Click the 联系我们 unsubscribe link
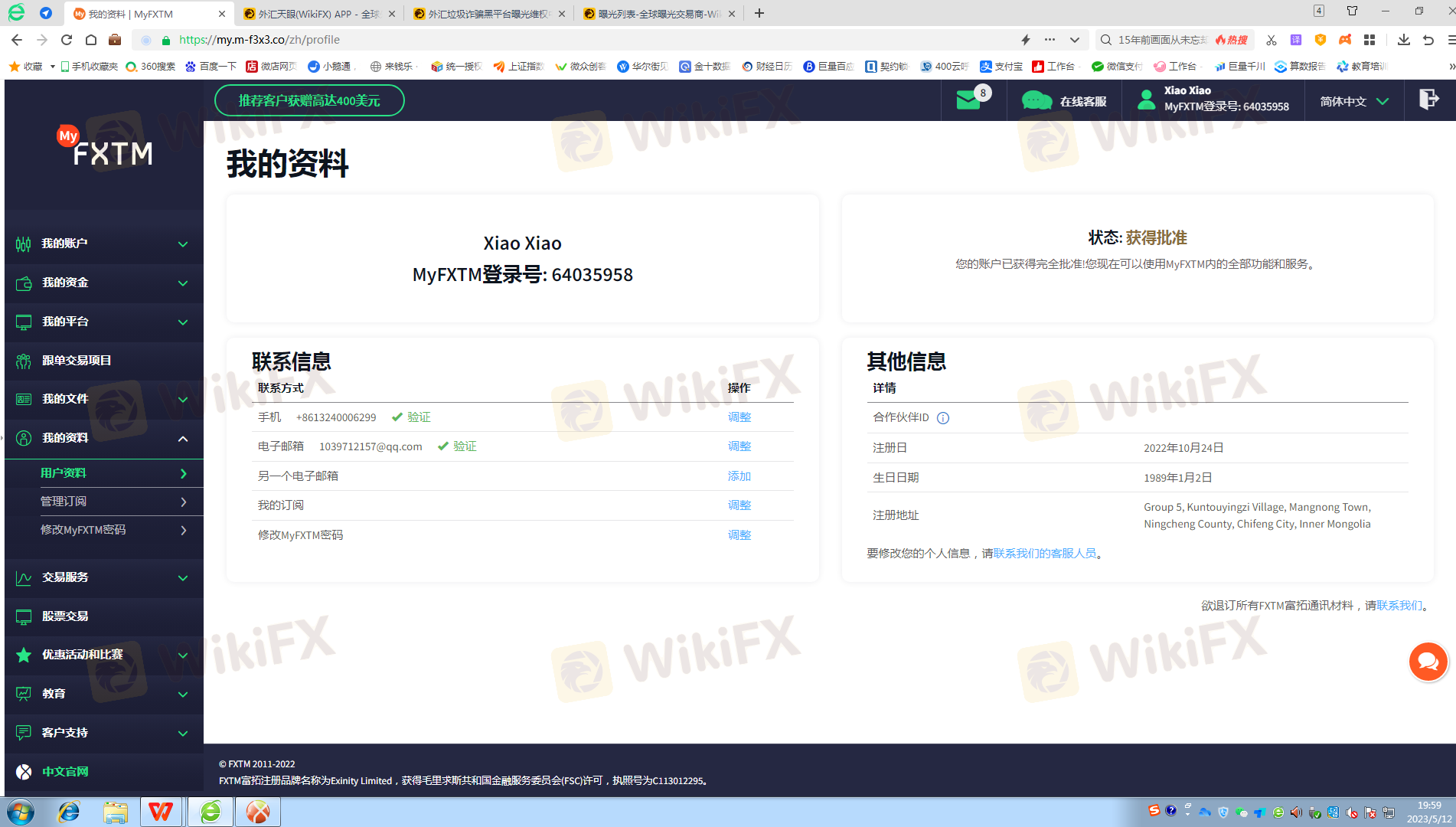Screen dimensions: 1456x827 pyautogui.click(x=1399, y=606)
